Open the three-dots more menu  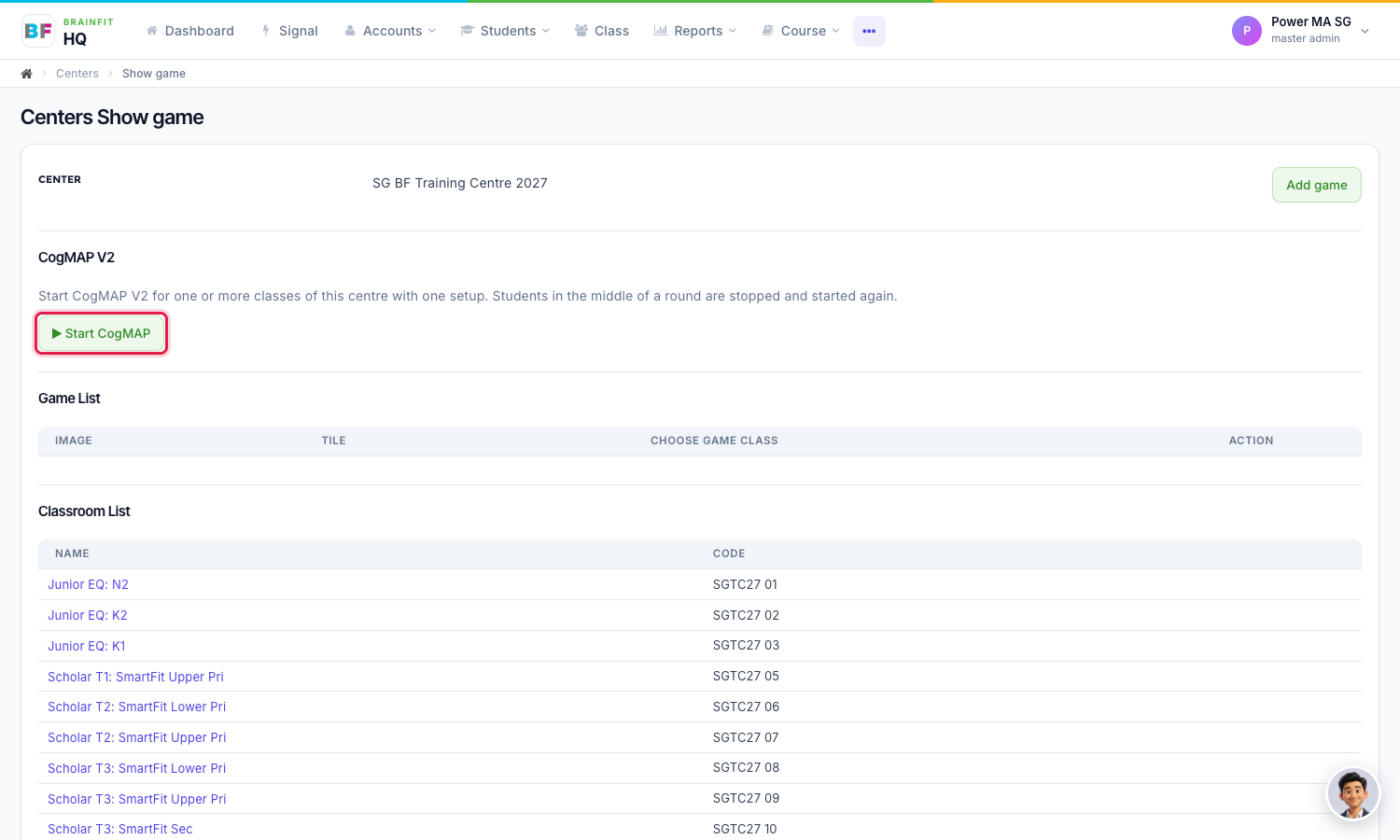(869, 31)
